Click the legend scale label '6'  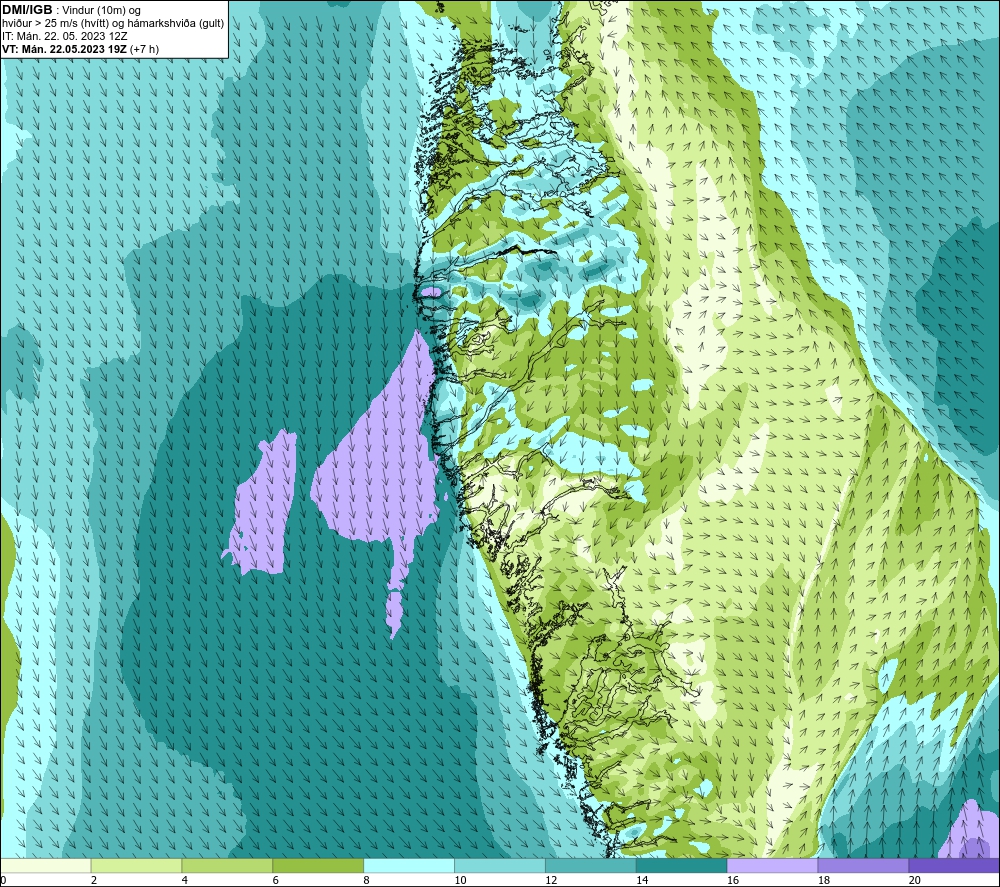click(x=276, y=880)
